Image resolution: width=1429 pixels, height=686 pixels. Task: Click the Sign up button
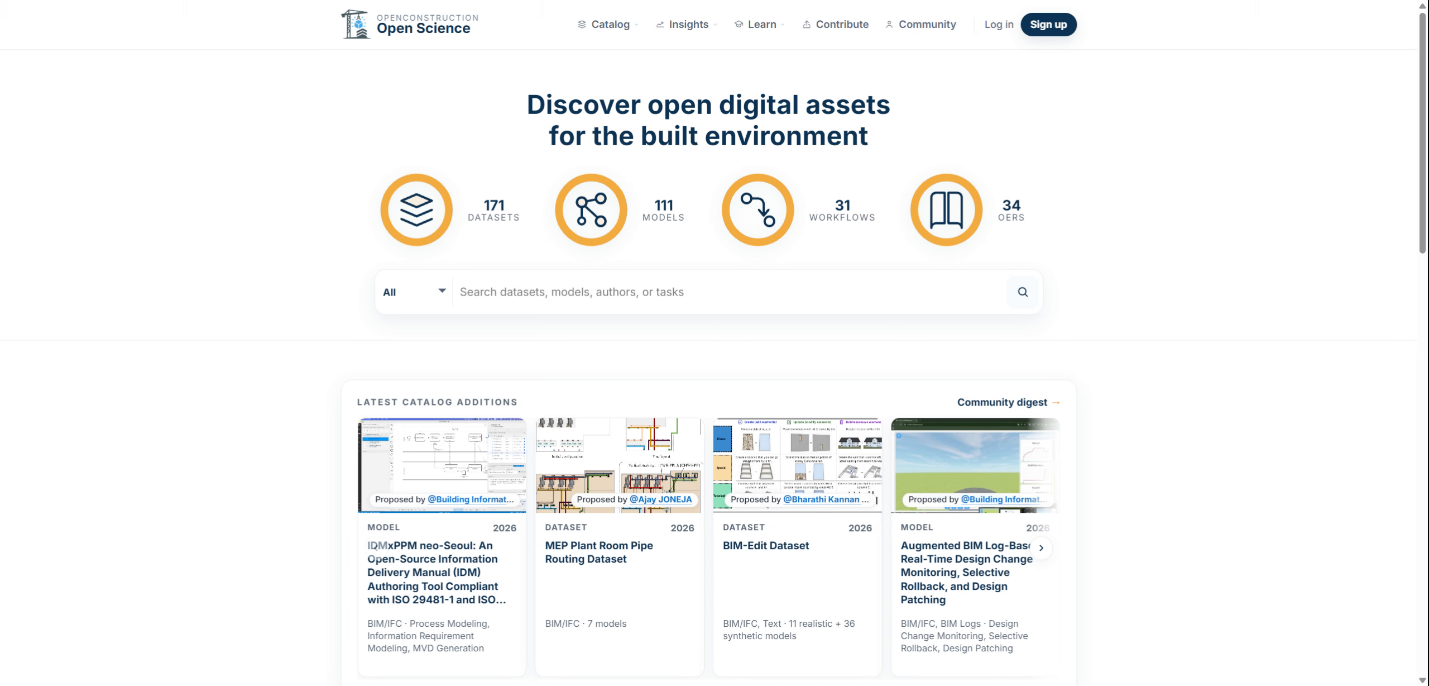click(1048, 24)
